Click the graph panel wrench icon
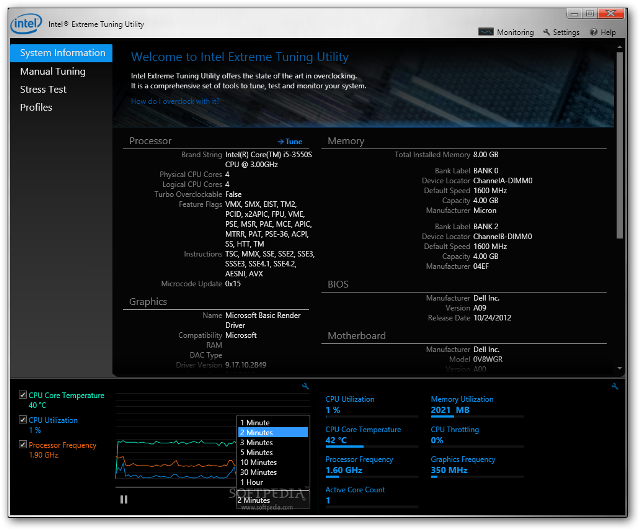Image resolution: width=640 pixels, height=530 pixels. [305, 386]
